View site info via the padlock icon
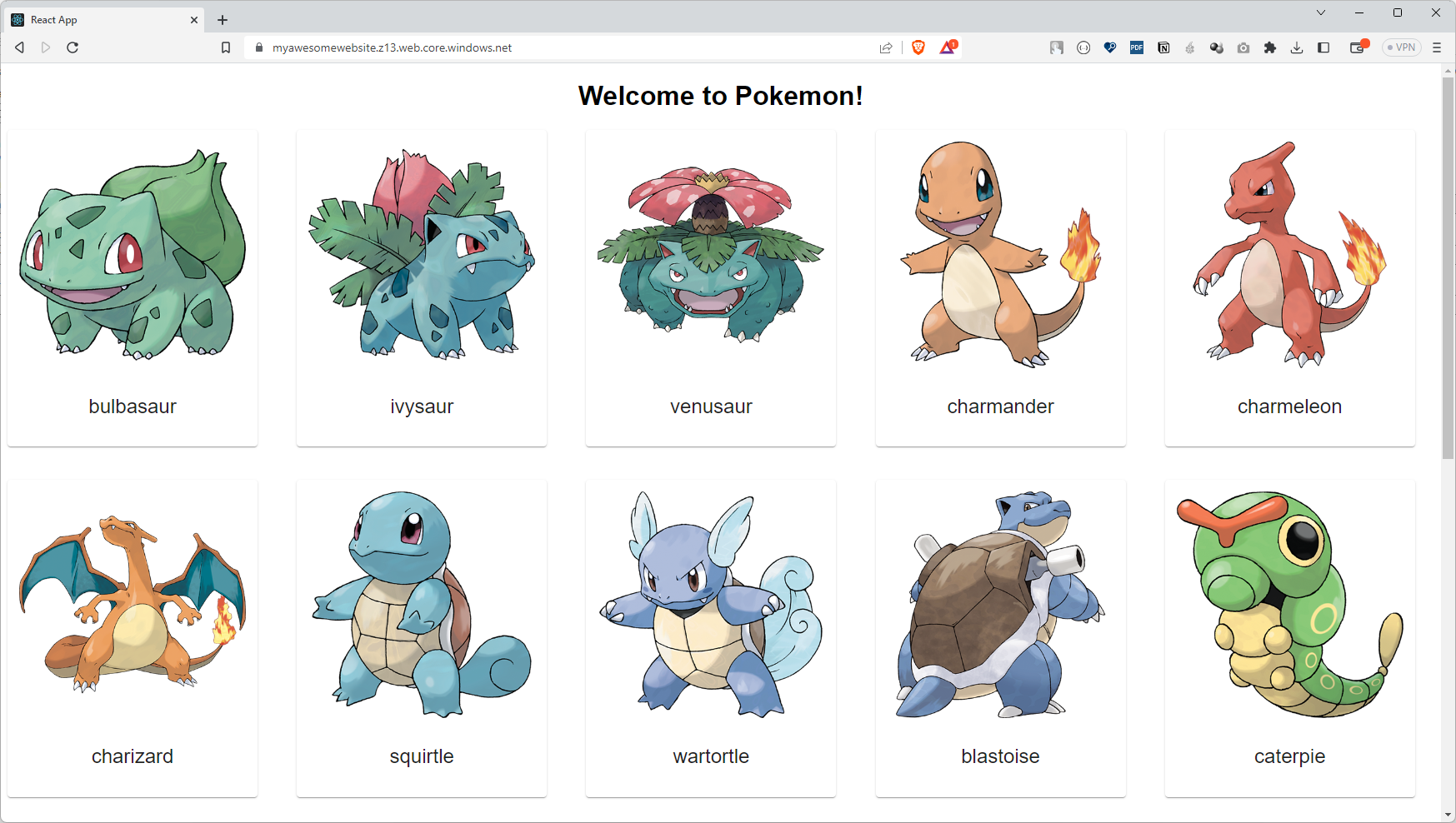This screenshot has width=1456, height=823. (259, 47)
